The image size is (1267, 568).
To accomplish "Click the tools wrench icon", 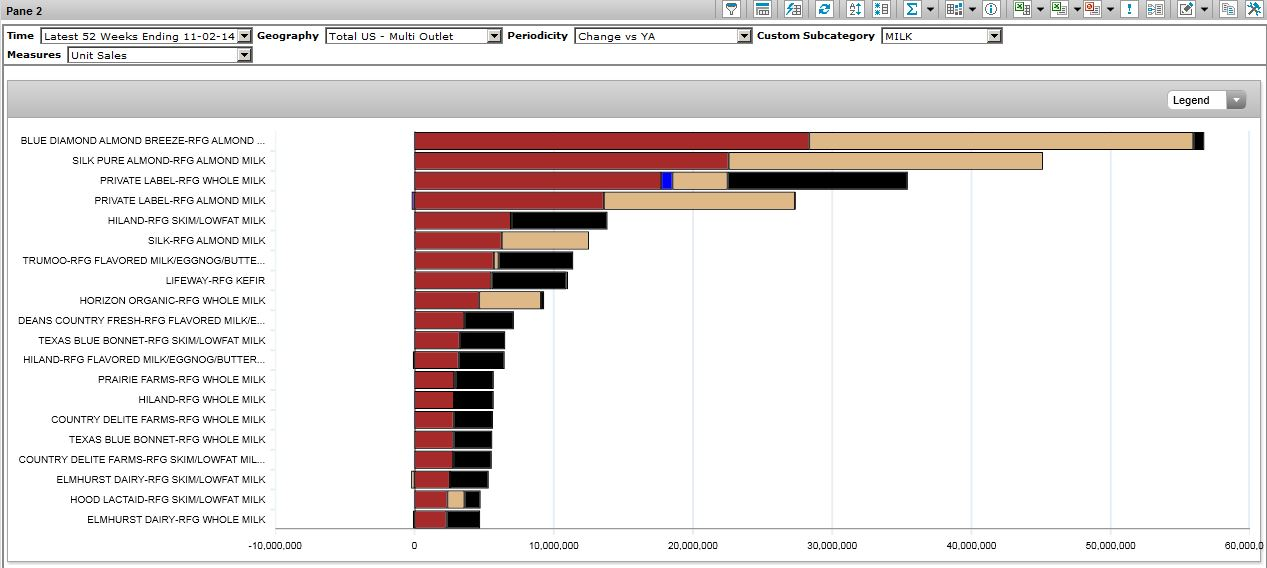I will click(x=1253, y=9).
